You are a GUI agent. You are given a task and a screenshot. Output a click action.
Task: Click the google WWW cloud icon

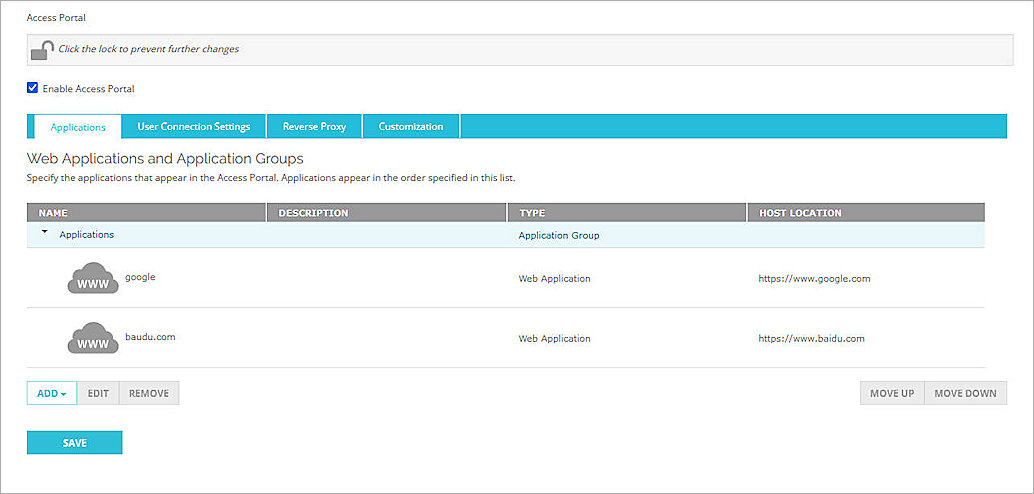click(x=93, y=278)
